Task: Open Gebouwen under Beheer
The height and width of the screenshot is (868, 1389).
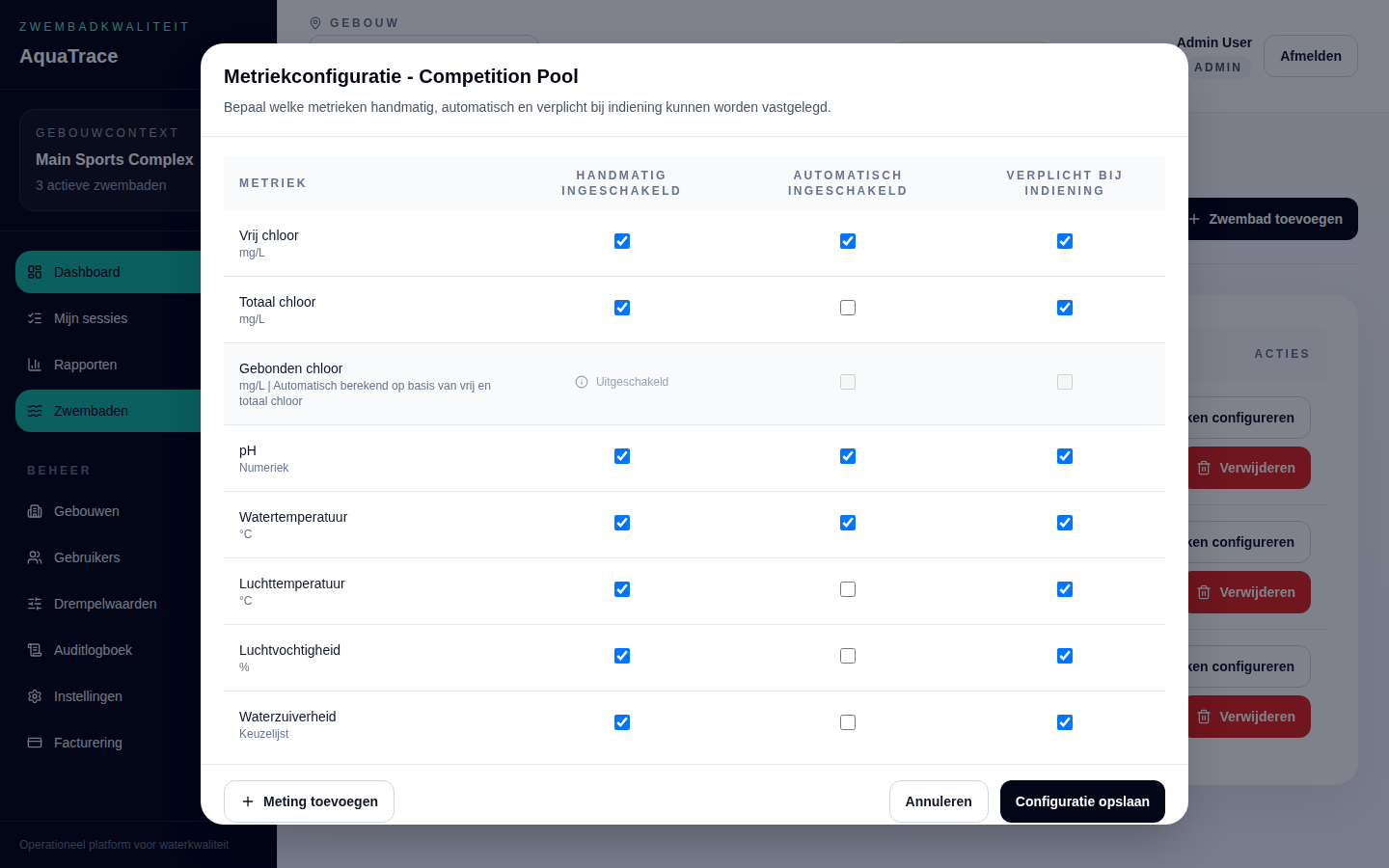Action: (108, 511)
